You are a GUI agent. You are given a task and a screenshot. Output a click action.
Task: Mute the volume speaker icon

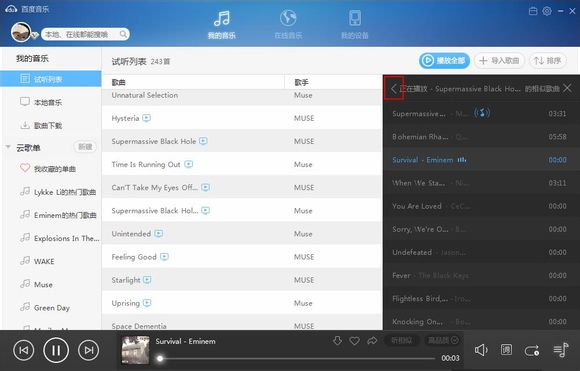point(481,350)
